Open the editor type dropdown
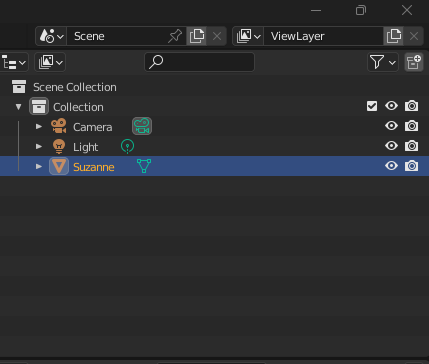 (14, 62)
